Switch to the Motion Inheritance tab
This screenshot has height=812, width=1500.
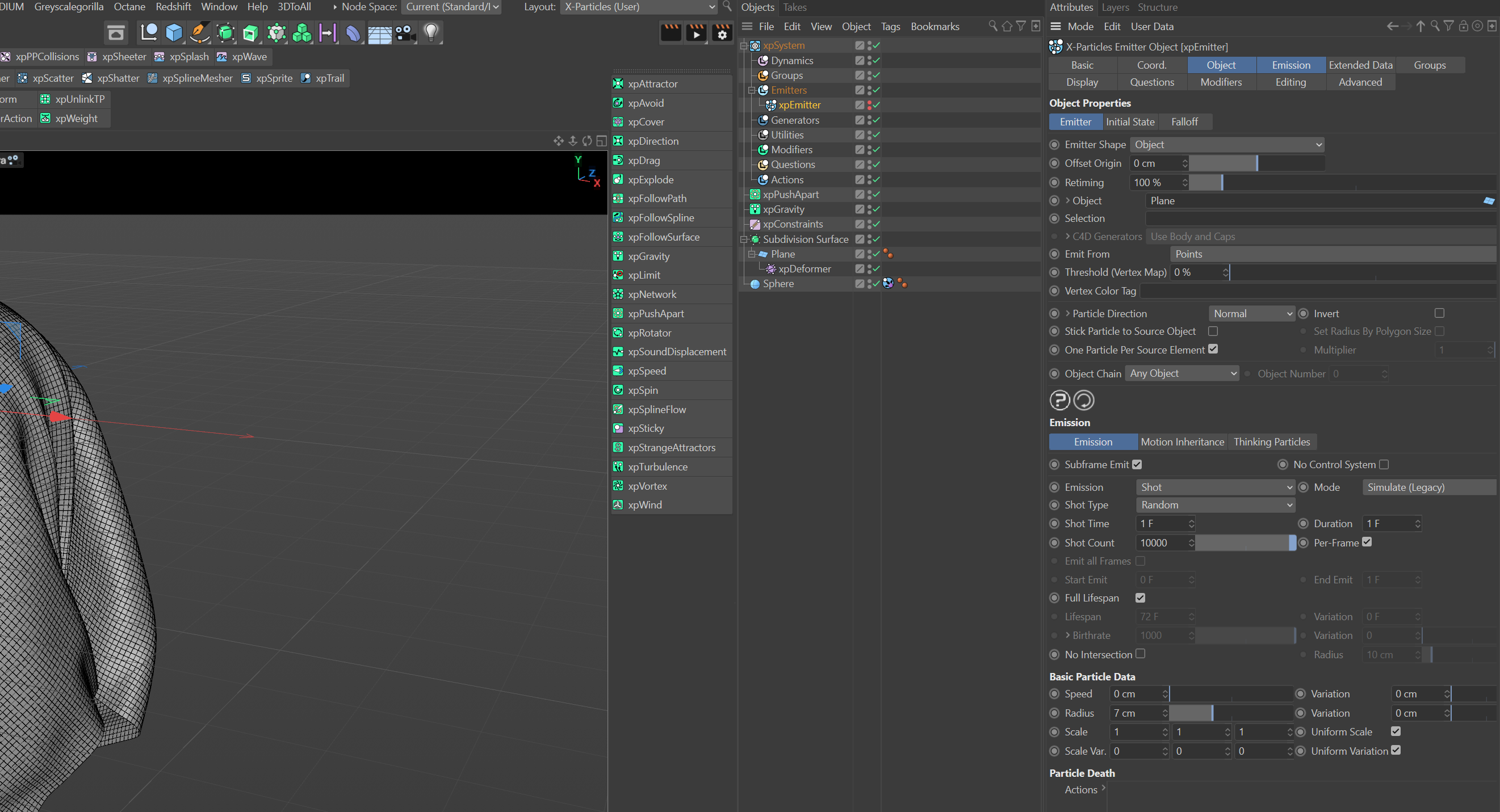tap(1182, 442)
